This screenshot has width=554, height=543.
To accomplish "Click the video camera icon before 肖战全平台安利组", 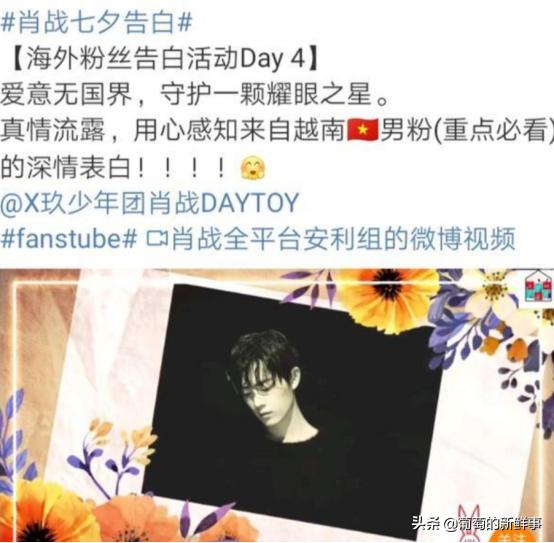I will pyautogui.click(x=157, y=238).
